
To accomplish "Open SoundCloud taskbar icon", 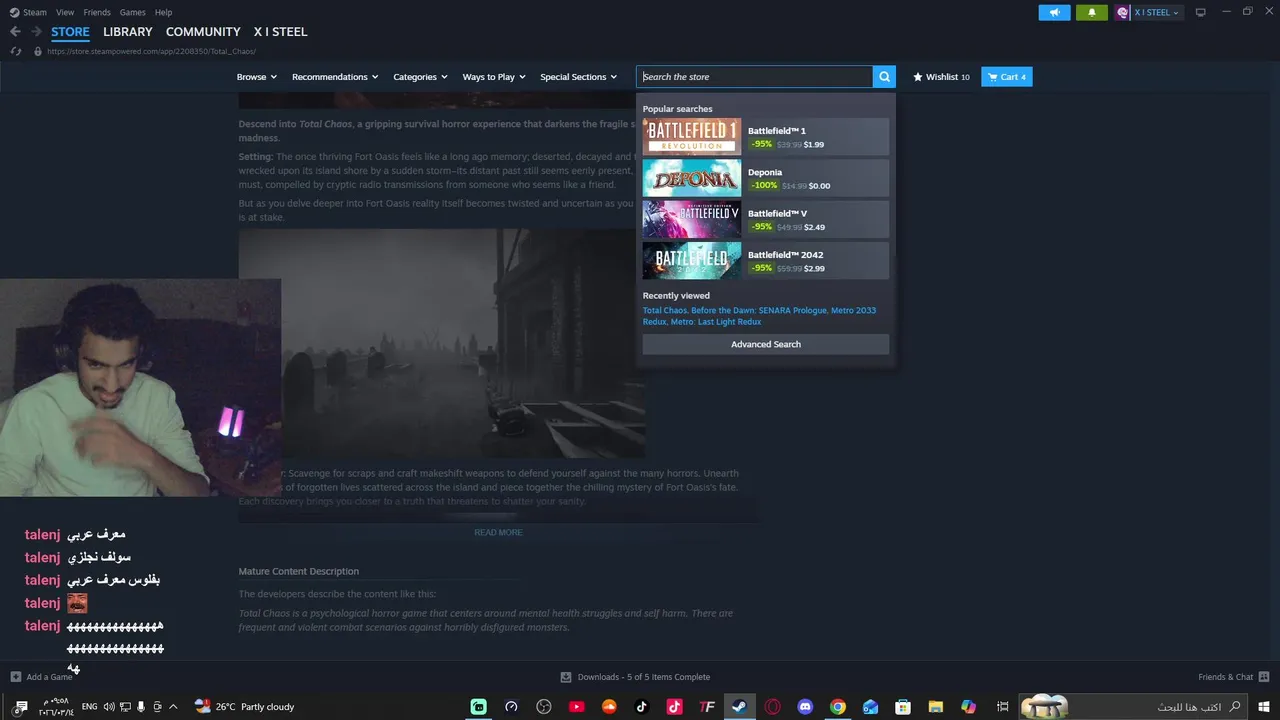I will 609,707.
